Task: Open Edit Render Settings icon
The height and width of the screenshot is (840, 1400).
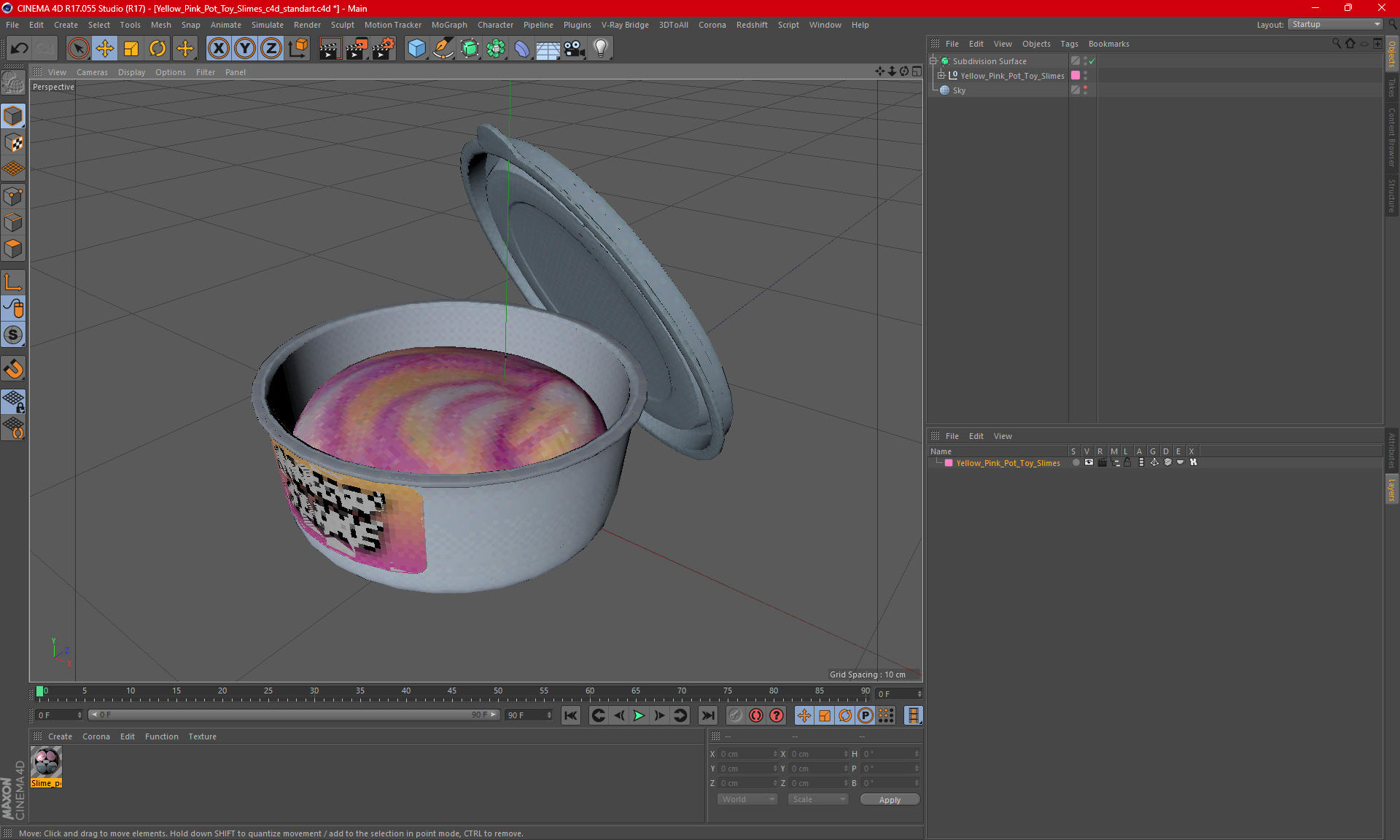Action: [384, 49]
